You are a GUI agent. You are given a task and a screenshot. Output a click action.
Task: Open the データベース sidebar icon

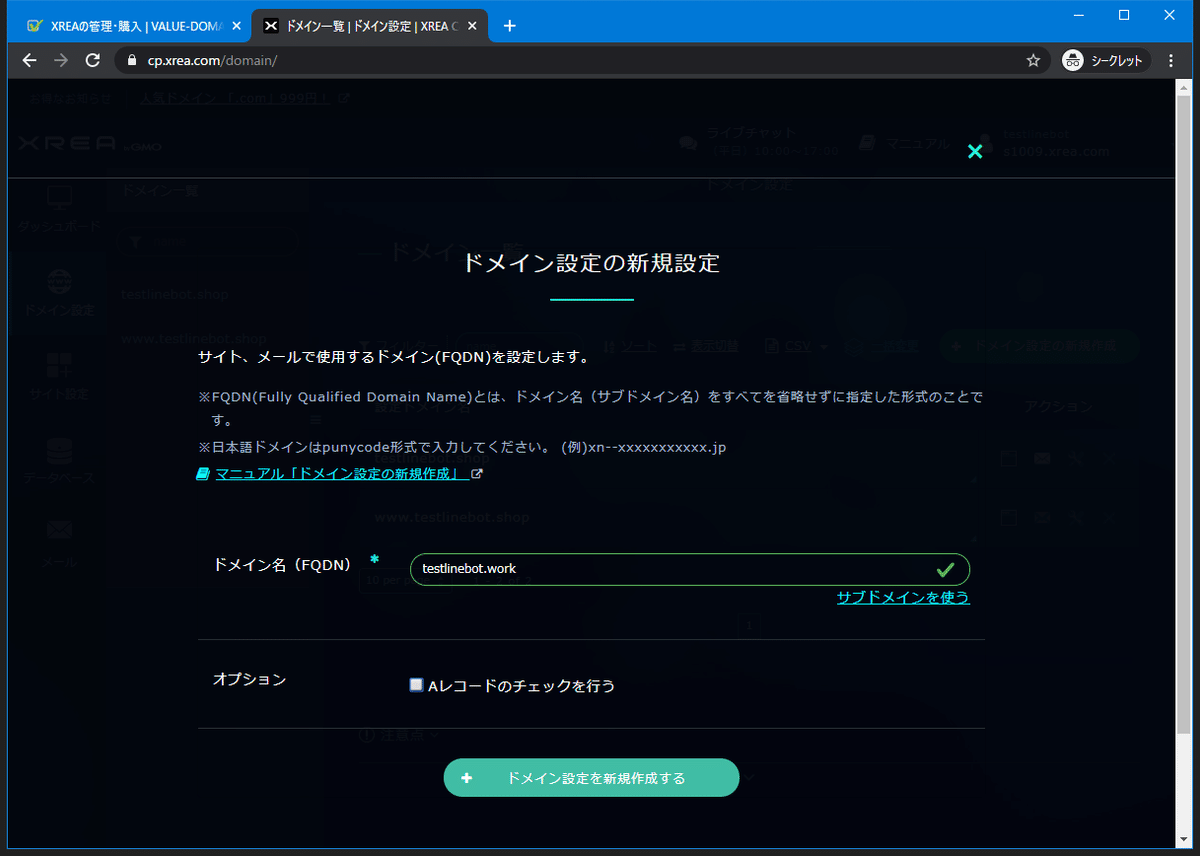coord(58,450)
